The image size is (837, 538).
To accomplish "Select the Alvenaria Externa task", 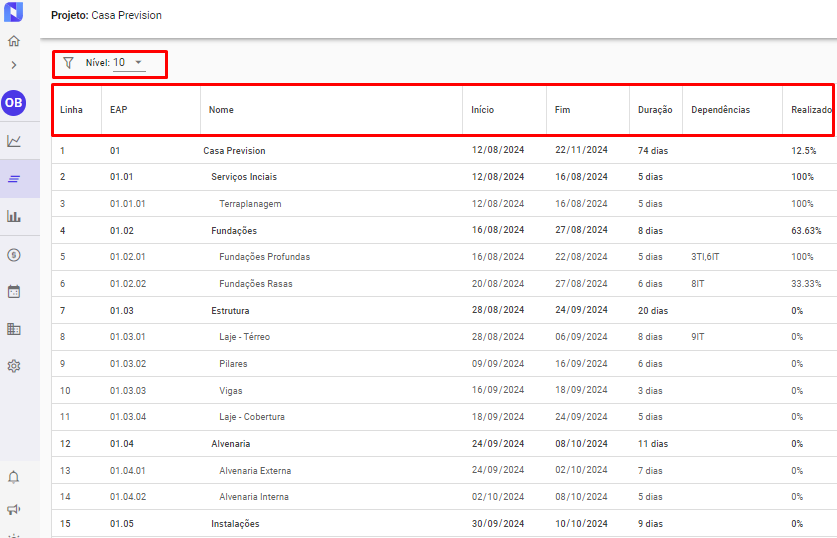I will [255, 471].
